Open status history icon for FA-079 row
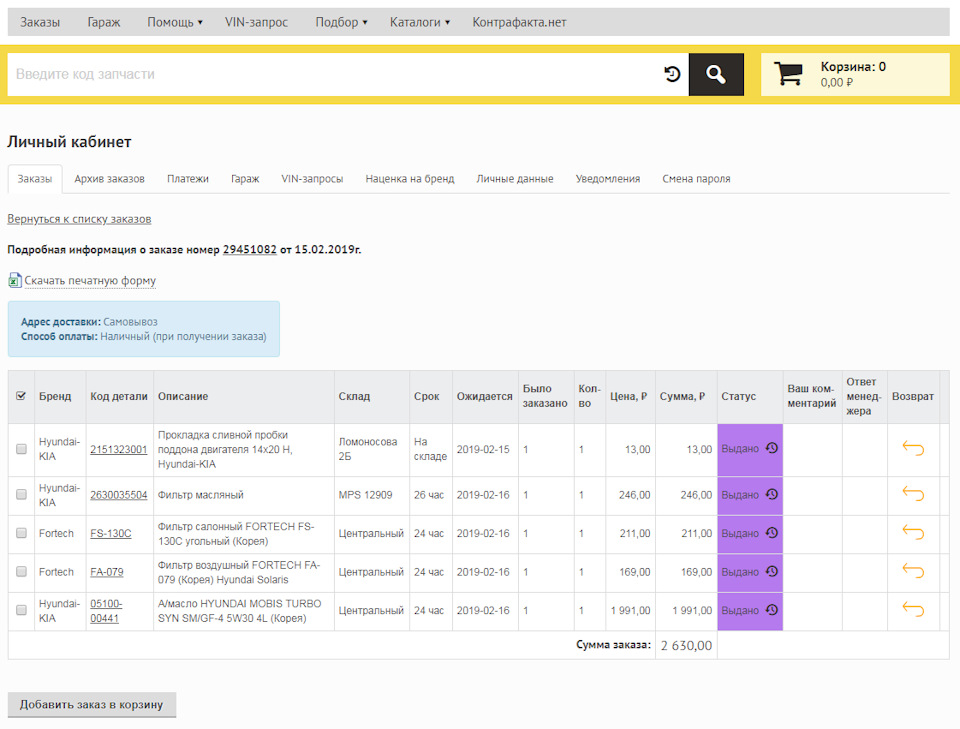This screenshot has height=729, width=960. 771,572
